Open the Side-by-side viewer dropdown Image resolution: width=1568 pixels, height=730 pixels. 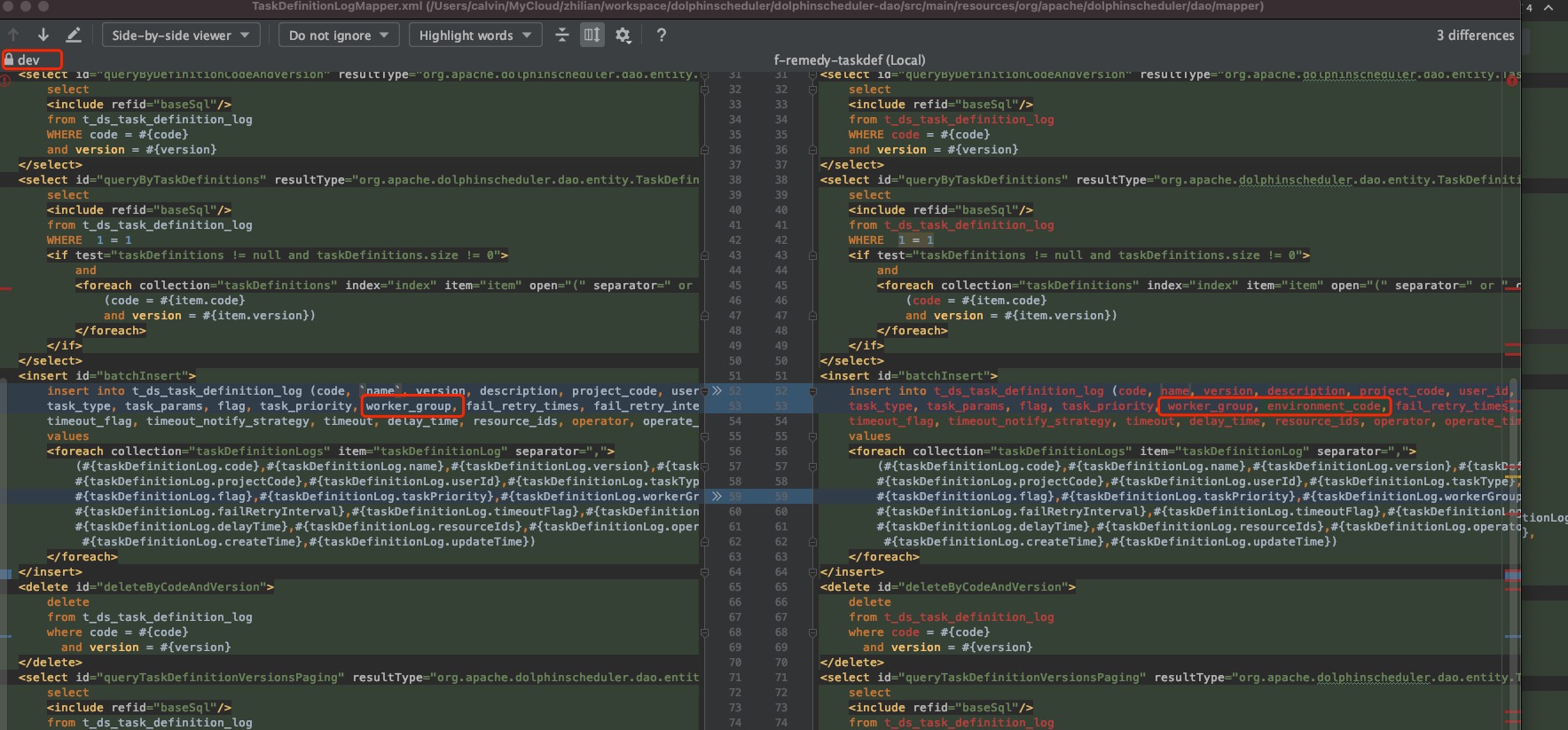click(181, 35)
